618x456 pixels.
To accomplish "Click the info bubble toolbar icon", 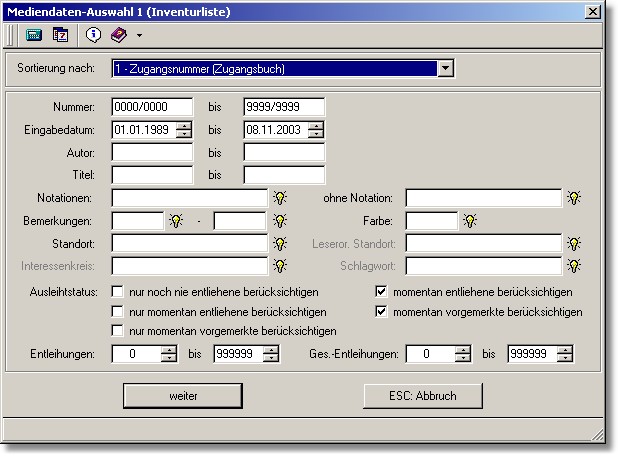I will (94, 34).
